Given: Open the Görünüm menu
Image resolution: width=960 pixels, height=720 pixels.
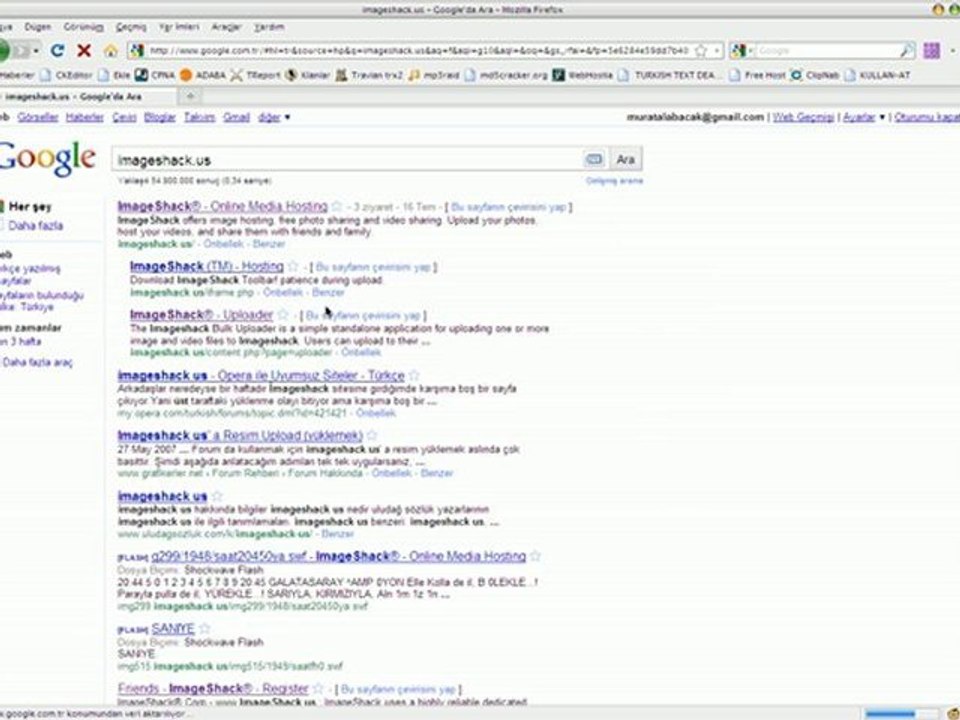Looking at the screenshot, I should coord(84,27).
